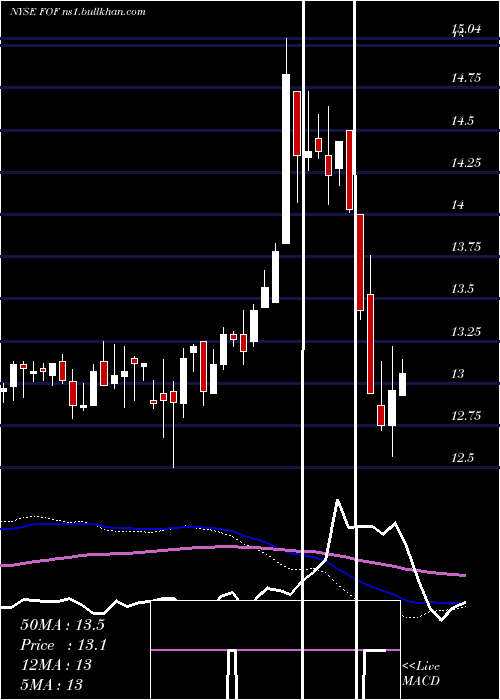
Task: Click the 13.25 price axis label
Action: coord(466,331)
